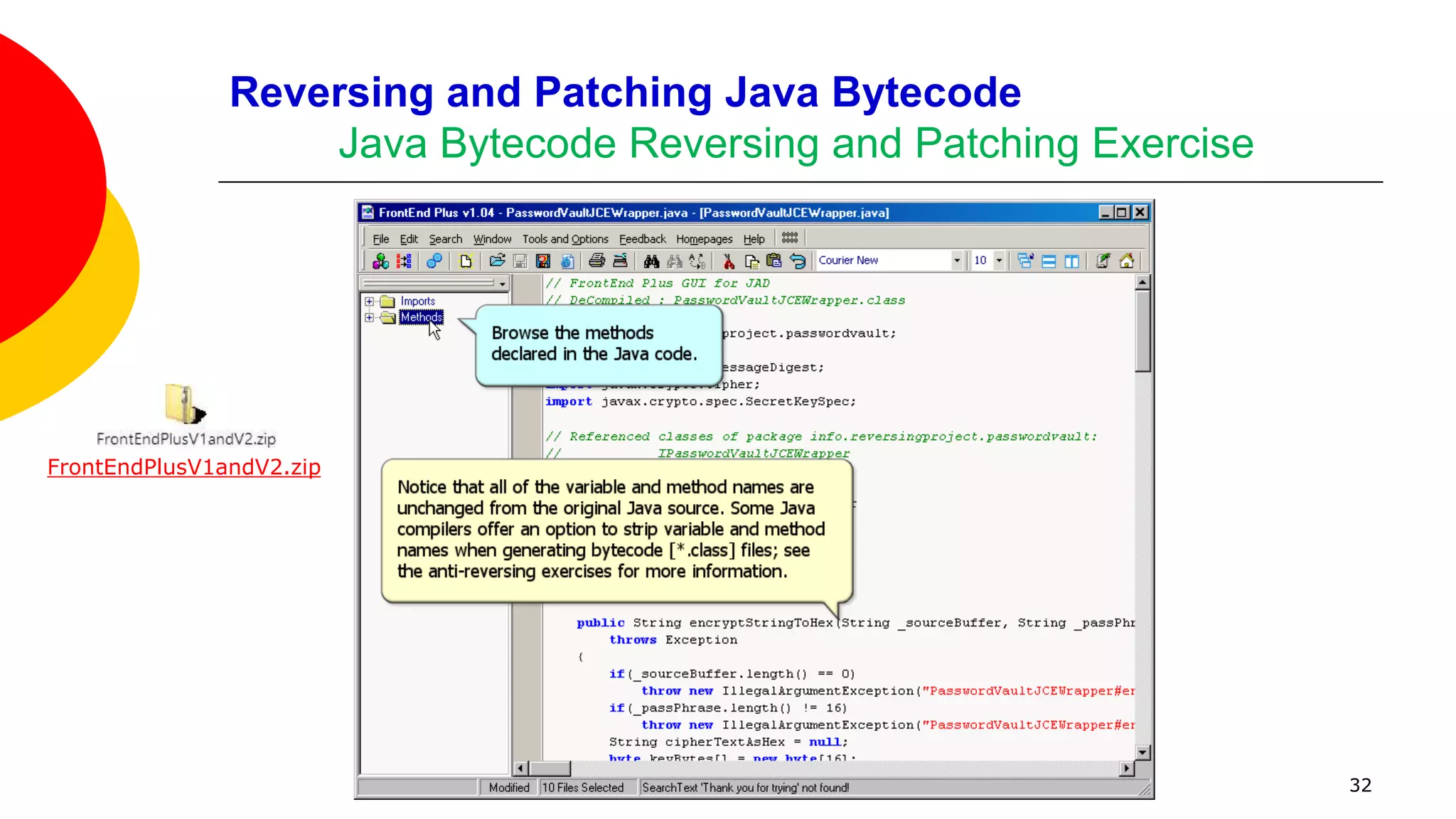1456x819 pixels.
Task: Open a file using the folder icon
Action: click(x=498, y=261)
